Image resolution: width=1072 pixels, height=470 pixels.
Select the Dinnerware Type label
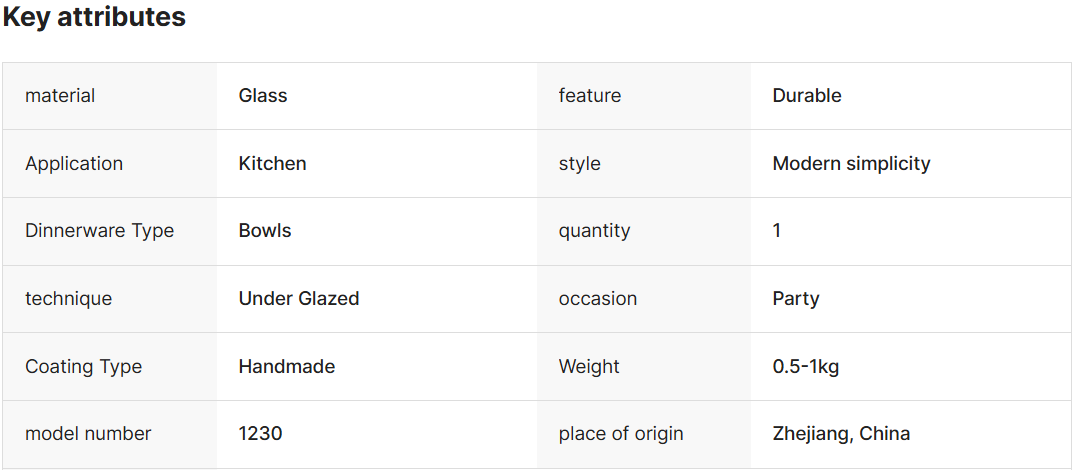click(x=99, y=231)
